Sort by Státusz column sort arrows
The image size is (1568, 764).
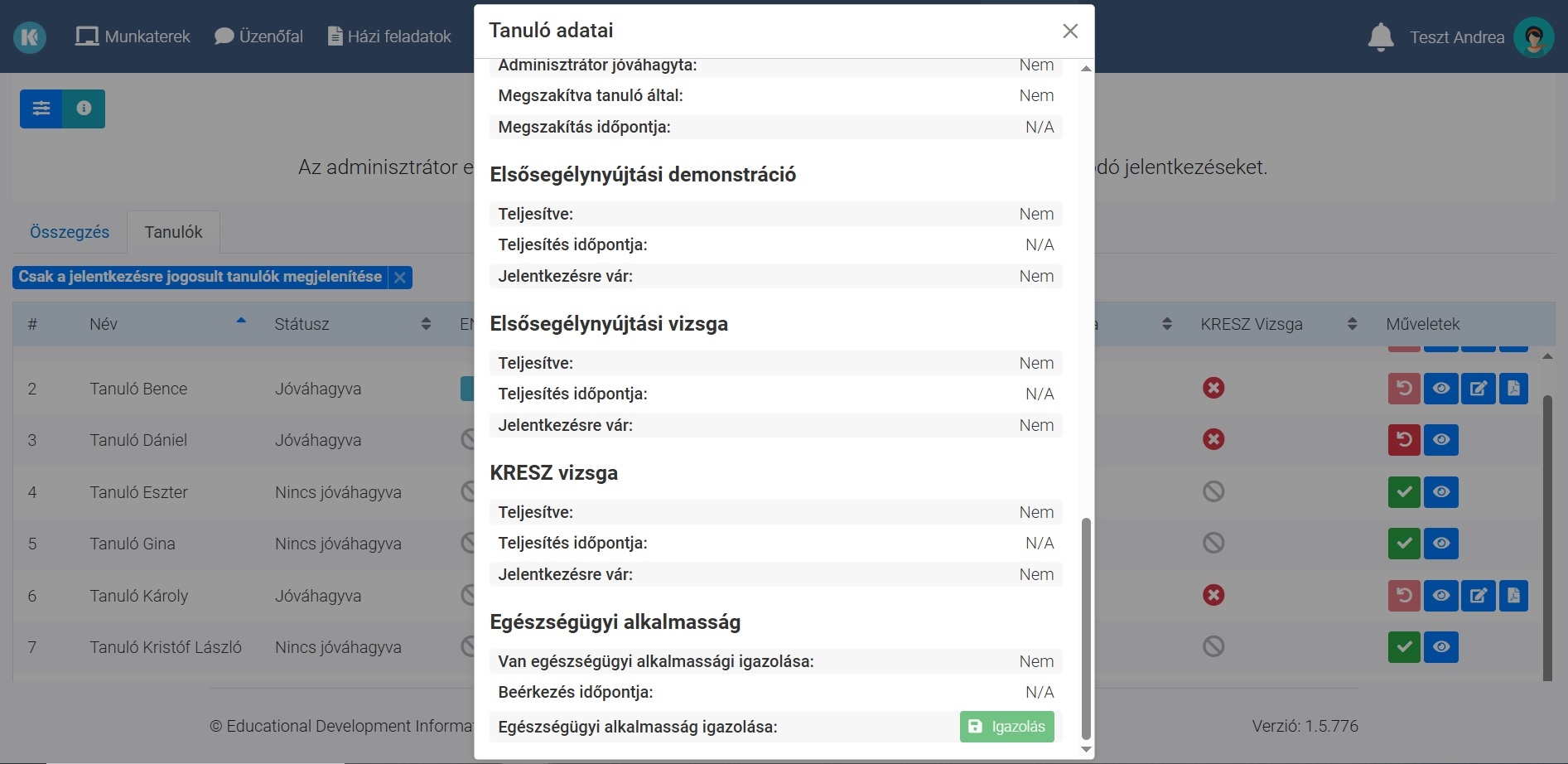tap(426, 324)
